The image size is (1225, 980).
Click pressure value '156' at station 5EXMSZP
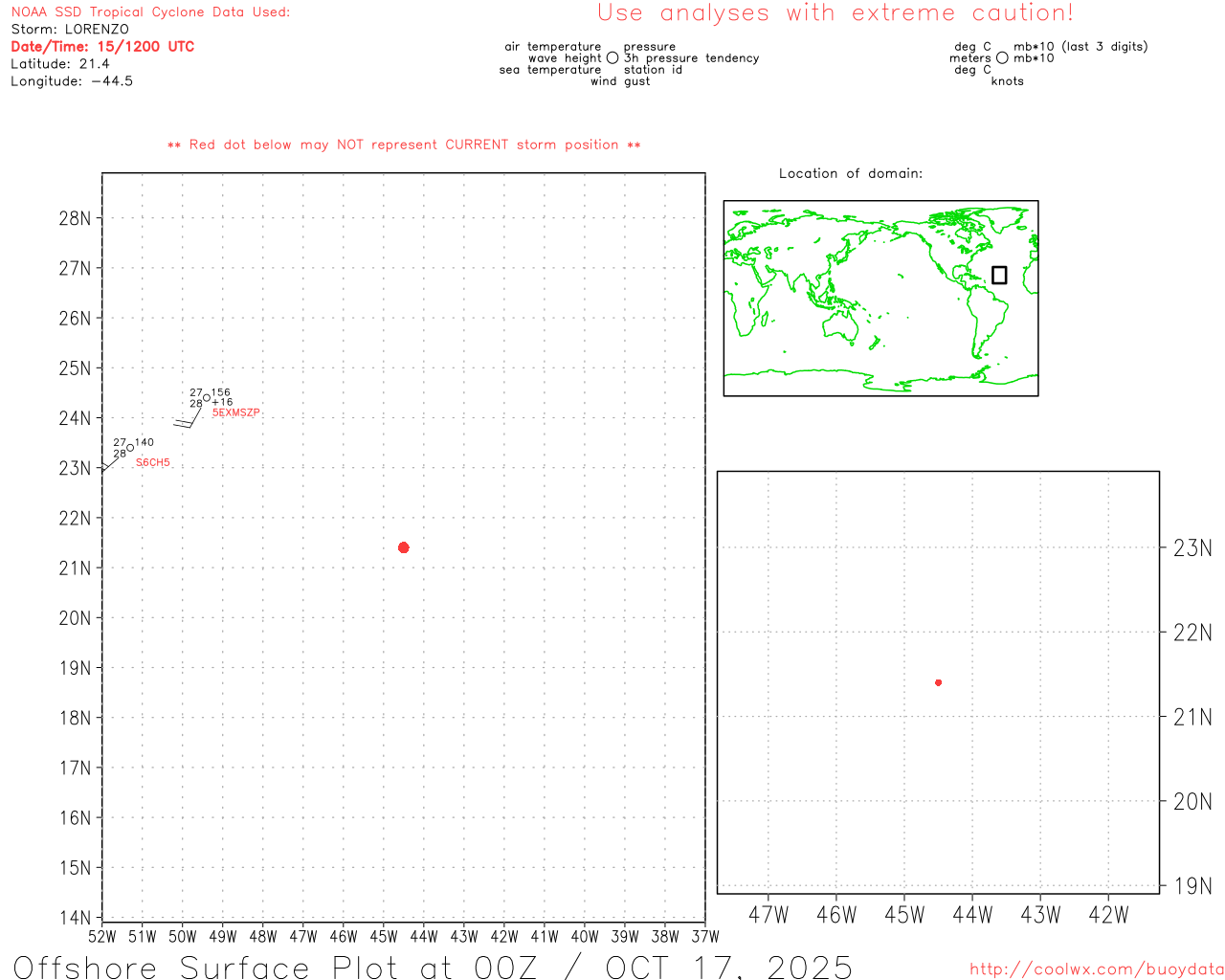(x=220, y=392)
